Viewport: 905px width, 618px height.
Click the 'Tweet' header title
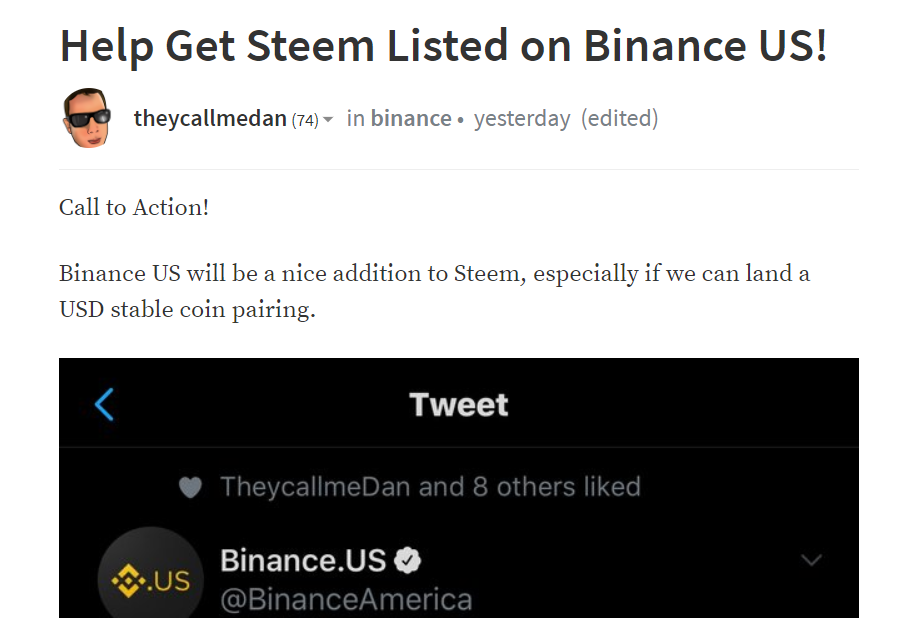[x=459, y=405]
